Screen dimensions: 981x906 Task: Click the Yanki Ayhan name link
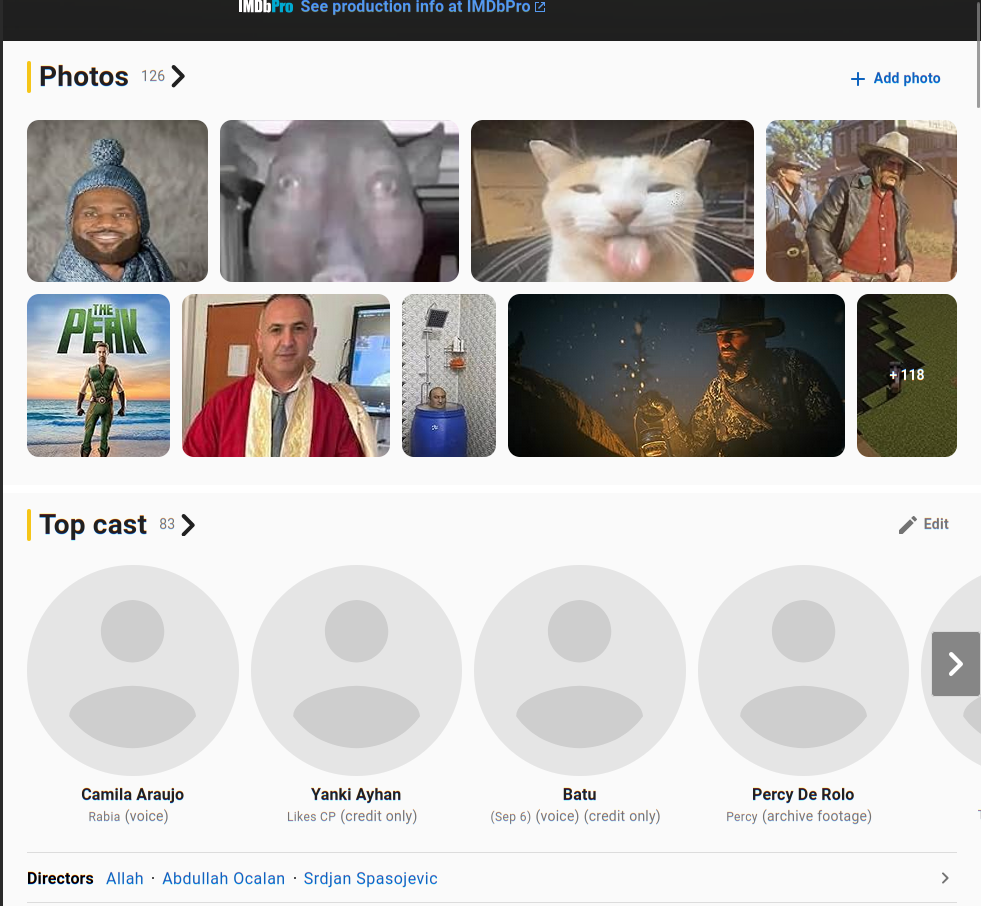click(356, 794)
